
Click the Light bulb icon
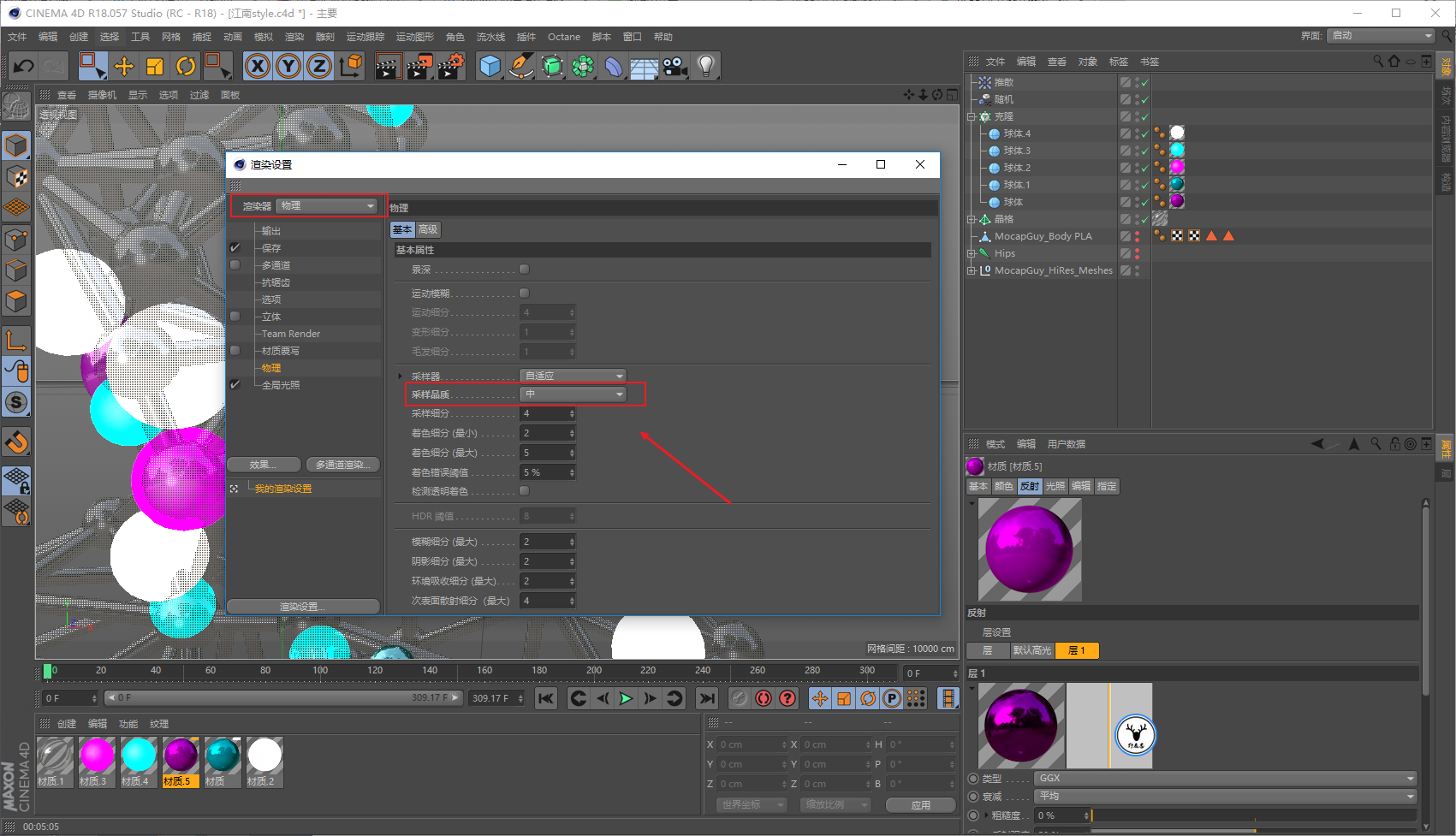coord(706,66)
